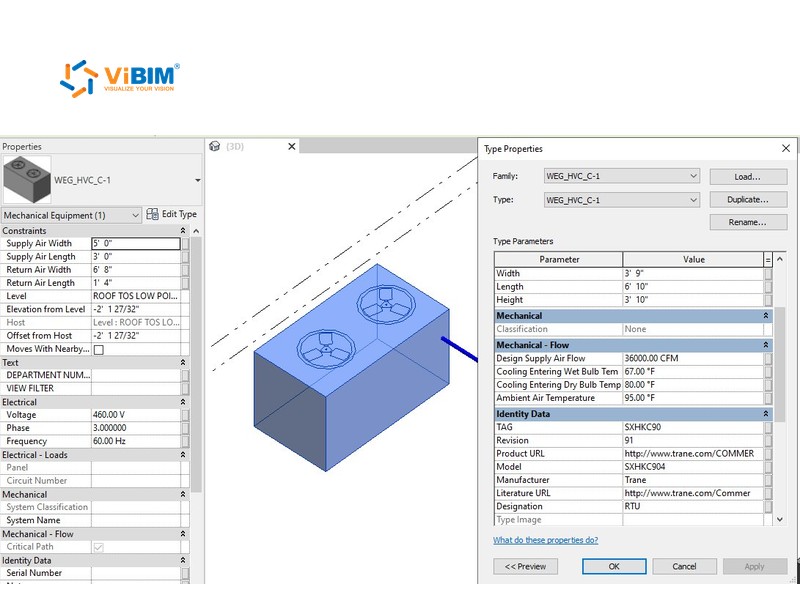Viewport: 800px width, 600px height.
Task: Click the Critical Path checkbox
Action: point(98,547)
